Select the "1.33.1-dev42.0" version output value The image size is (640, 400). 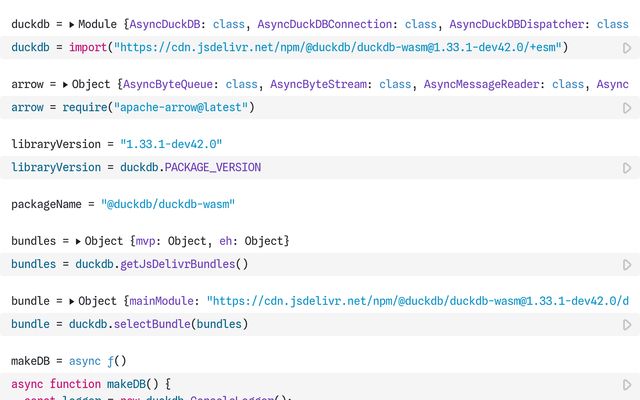click(171, 145)
